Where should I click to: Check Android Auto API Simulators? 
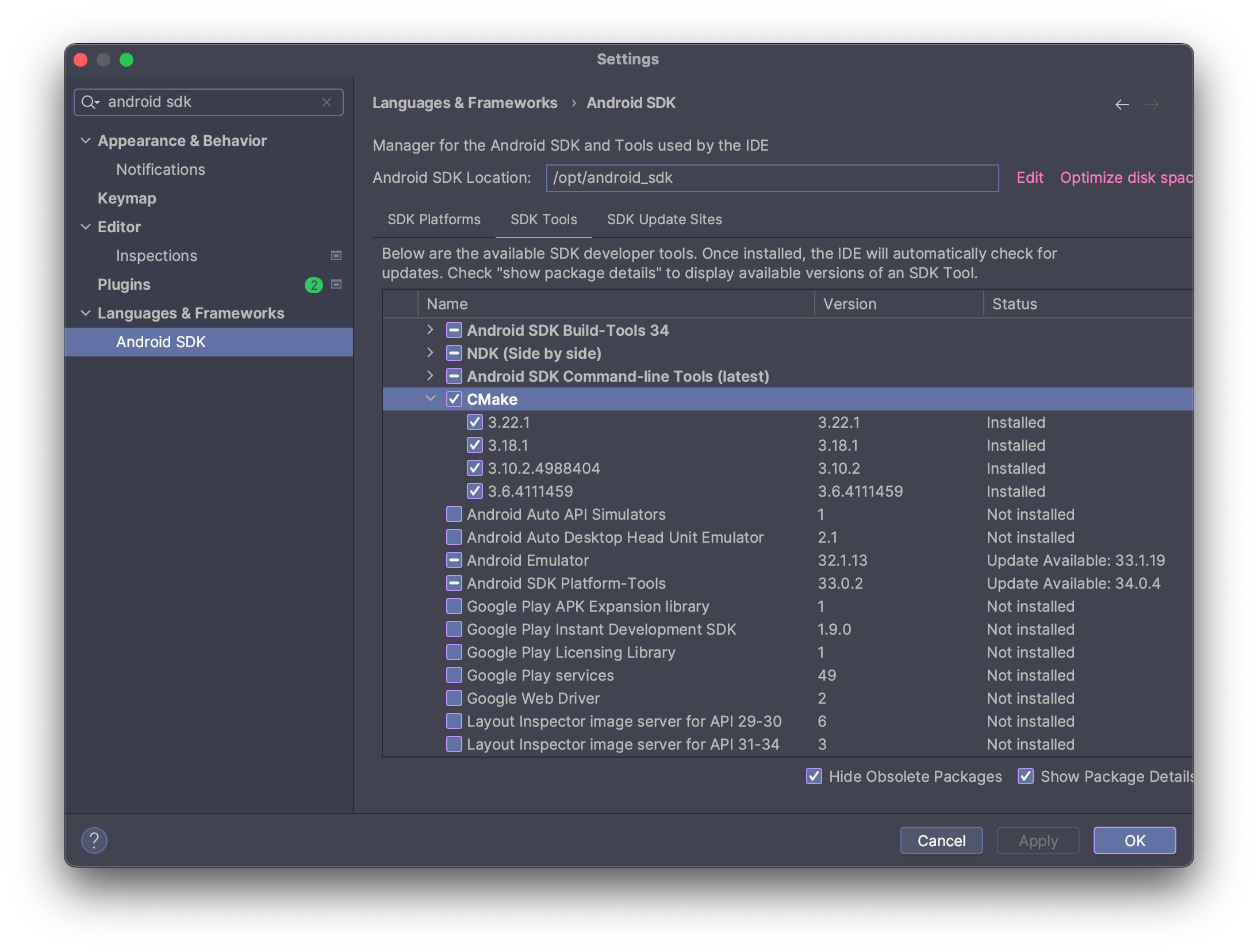454,514
